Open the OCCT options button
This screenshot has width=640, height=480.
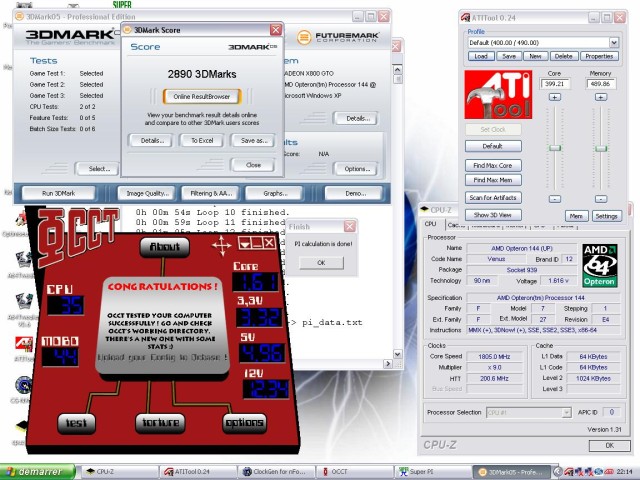click(x=244, y=422)
